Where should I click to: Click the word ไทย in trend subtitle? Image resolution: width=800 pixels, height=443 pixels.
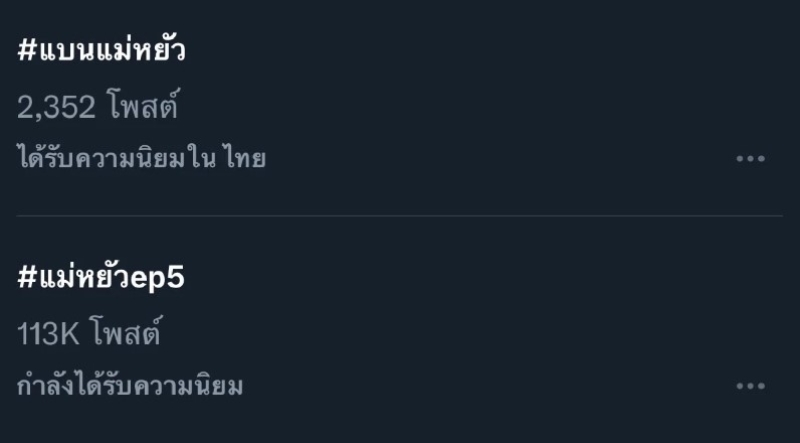coord(245,158)
